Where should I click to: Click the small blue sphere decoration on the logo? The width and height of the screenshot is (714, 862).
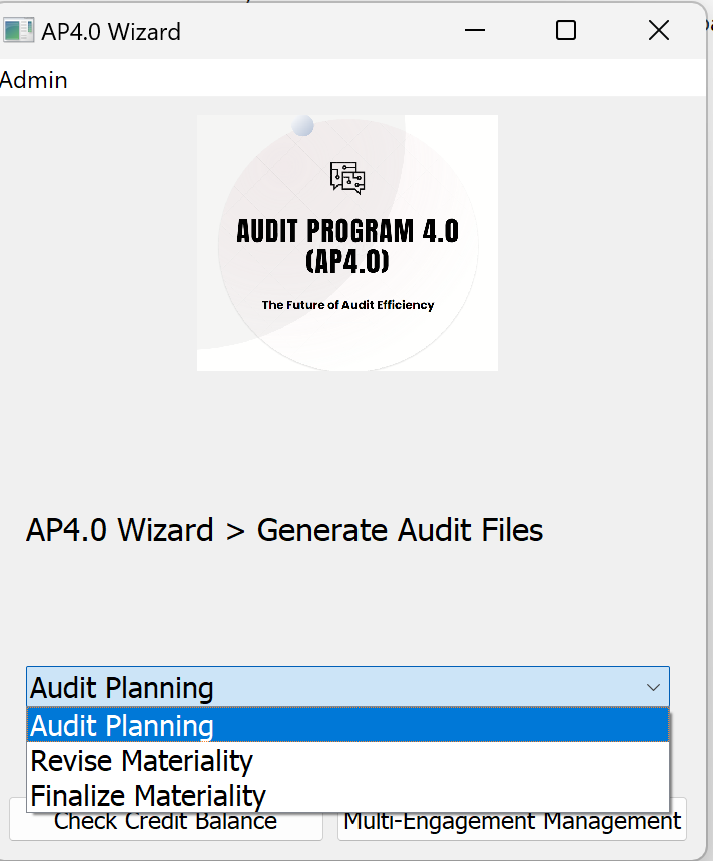point(302,124)
